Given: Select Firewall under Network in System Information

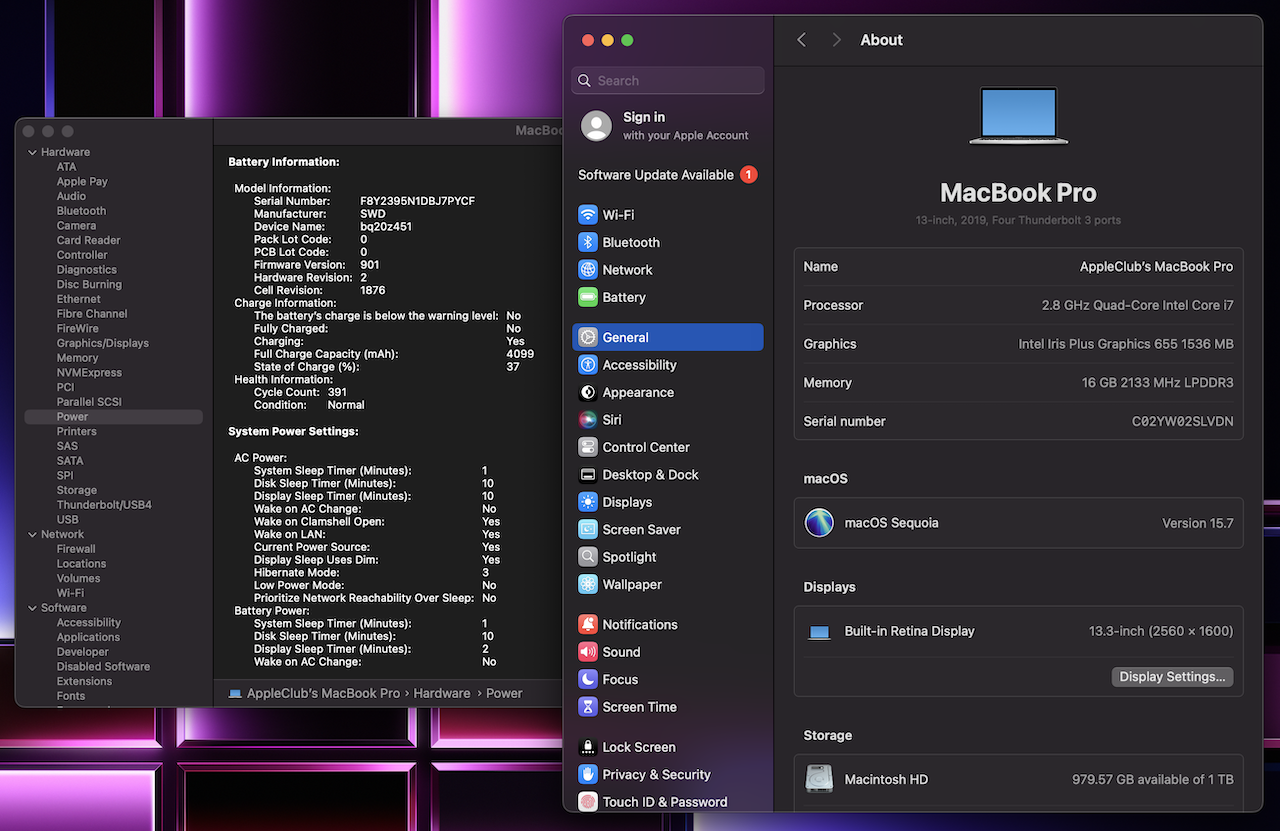Looking at the screenshot, I should pyautogui.click(x=76, y=549).
